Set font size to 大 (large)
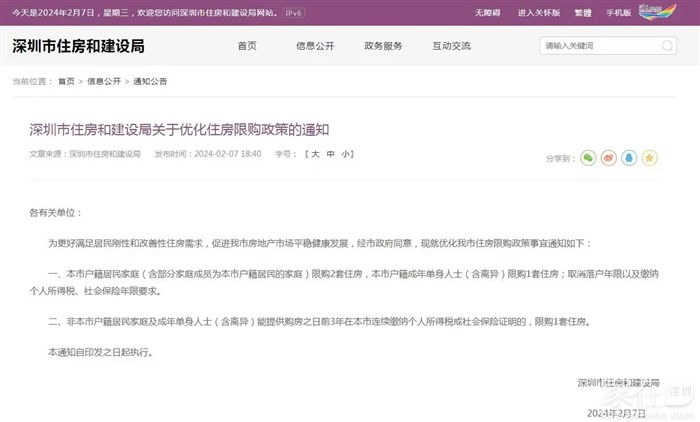This screenshot has height=422, width=700. 314,155
